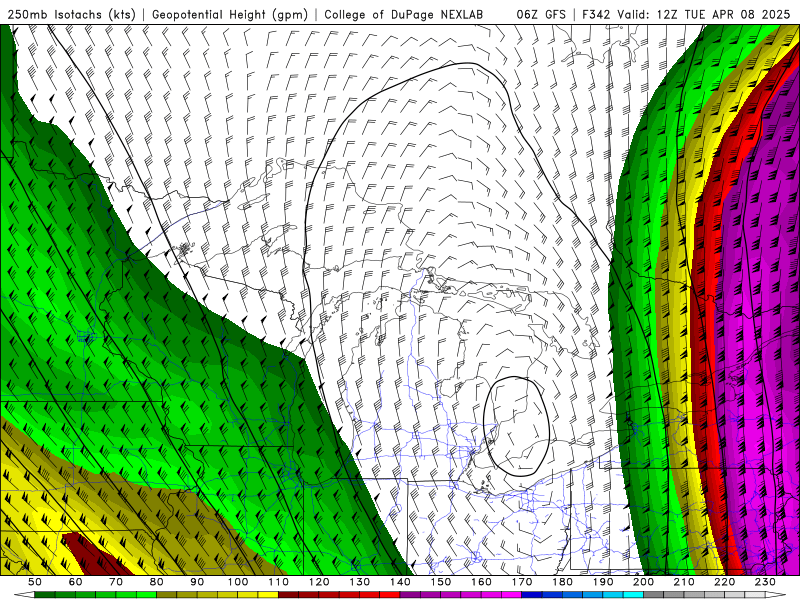Click the '100' color scale label
This screenshot has width=800, height=600.
tap(238, 582)
